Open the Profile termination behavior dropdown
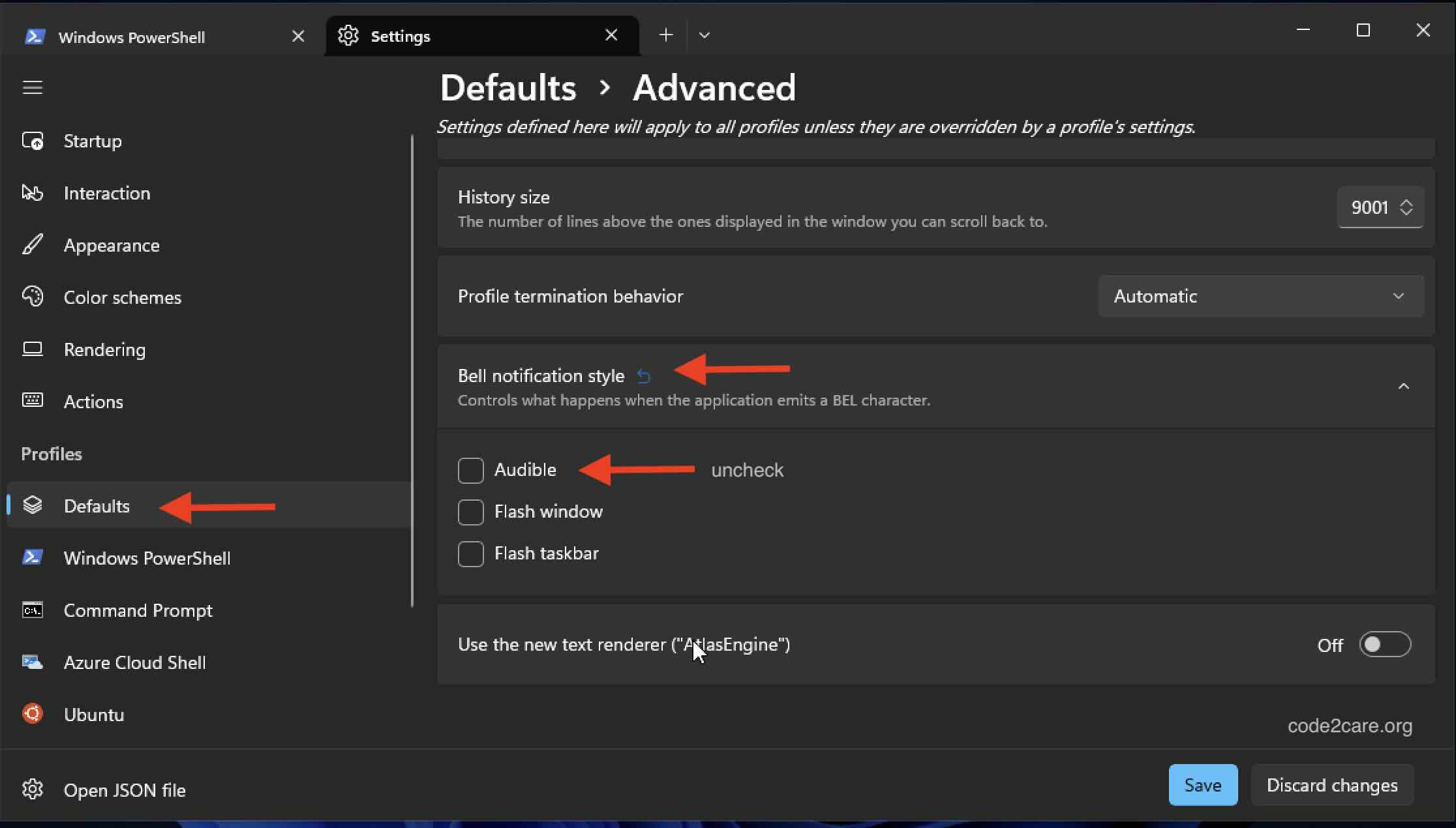Screen dimensions: 1456x828 tap(1260, 295)
